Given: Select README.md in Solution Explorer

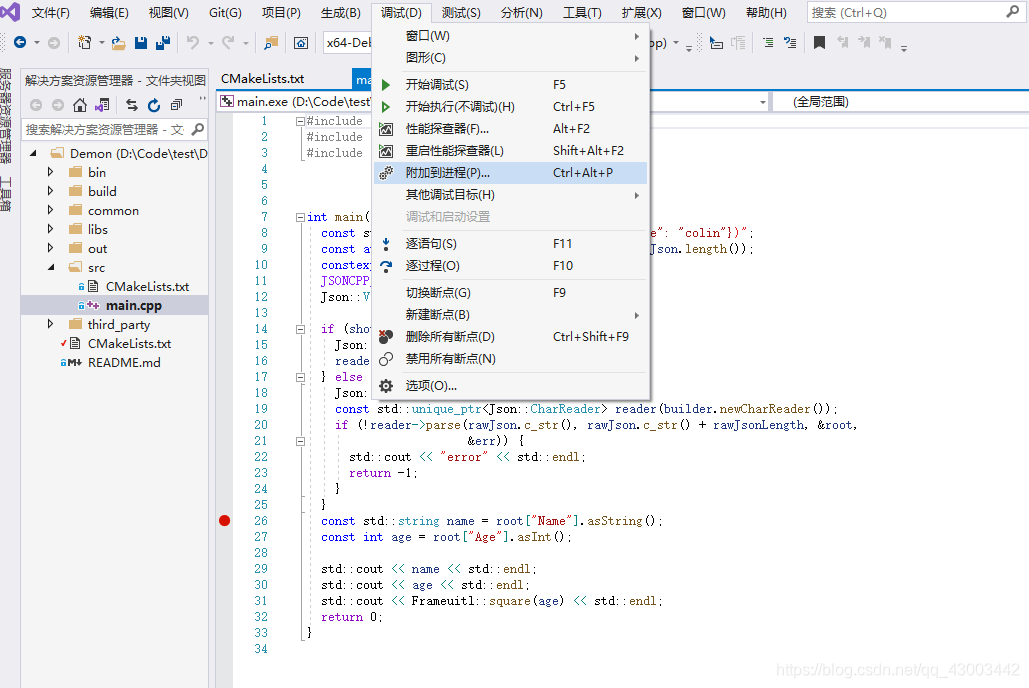Looking at the screenshot, I should [x=124, y=362].
